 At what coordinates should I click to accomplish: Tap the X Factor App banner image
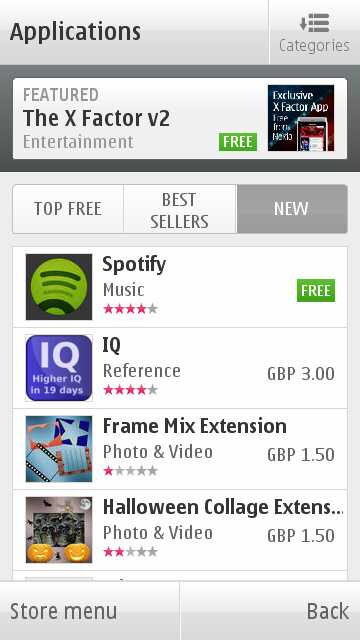click(x=301, y=118)
